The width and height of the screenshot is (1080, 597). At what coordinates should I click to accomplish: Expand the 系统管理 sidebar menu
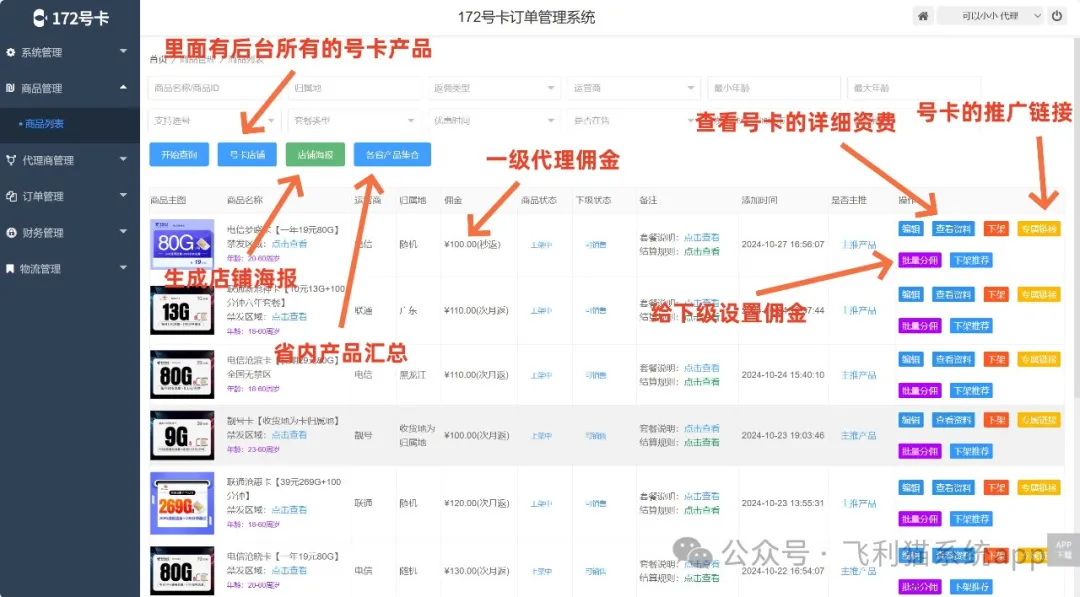pyautogui.click(x=70, y=52)
